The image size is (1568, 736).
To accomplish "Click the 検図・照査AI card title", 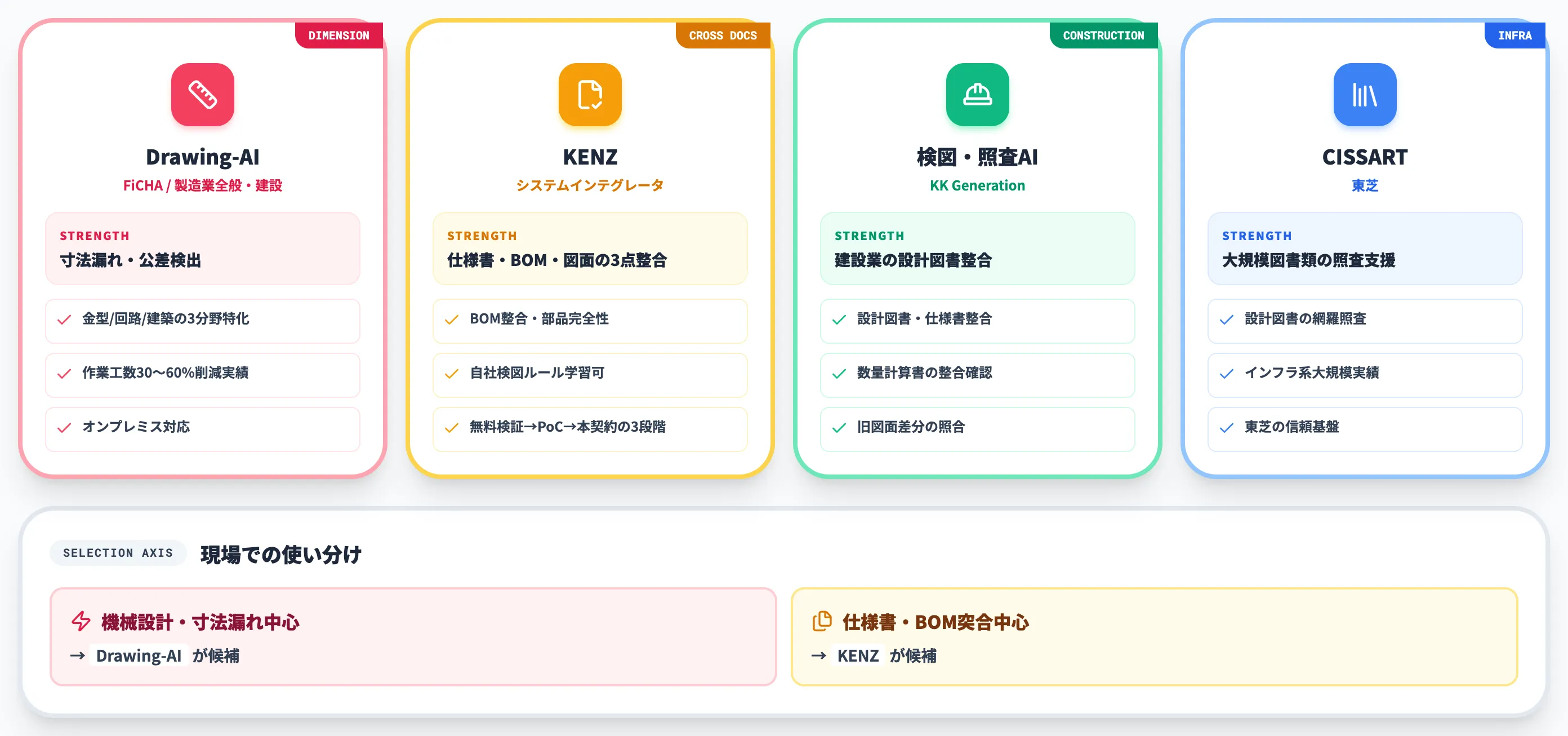I will point(977,157).
